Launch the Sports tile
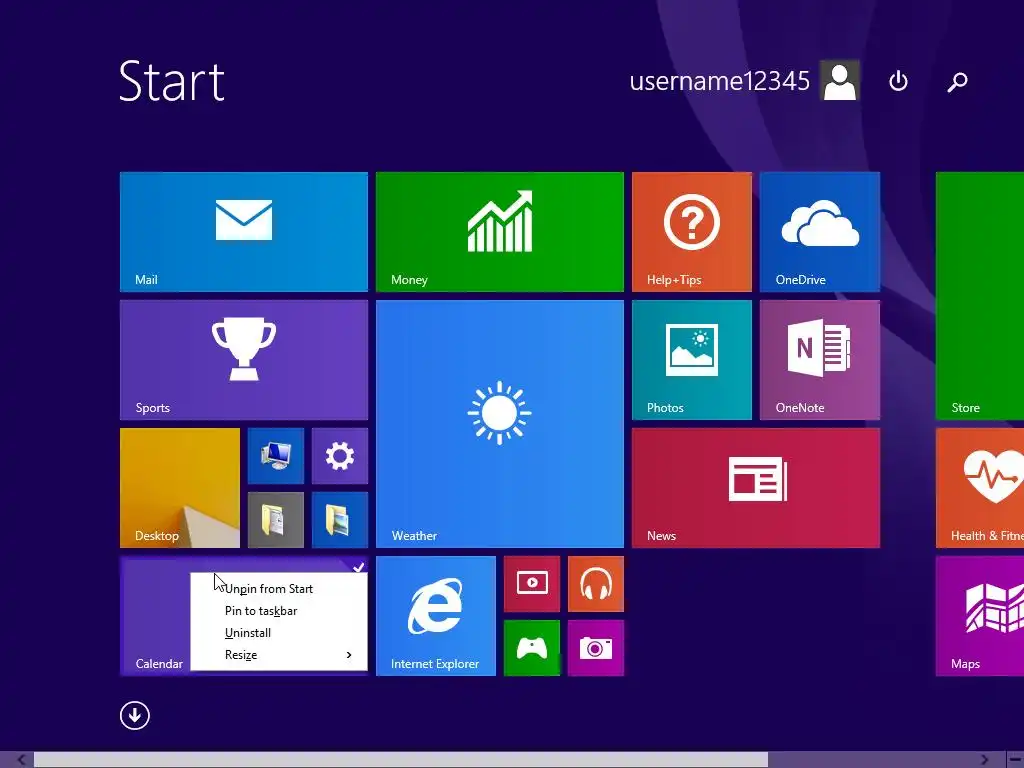 (x=244, y=360)
